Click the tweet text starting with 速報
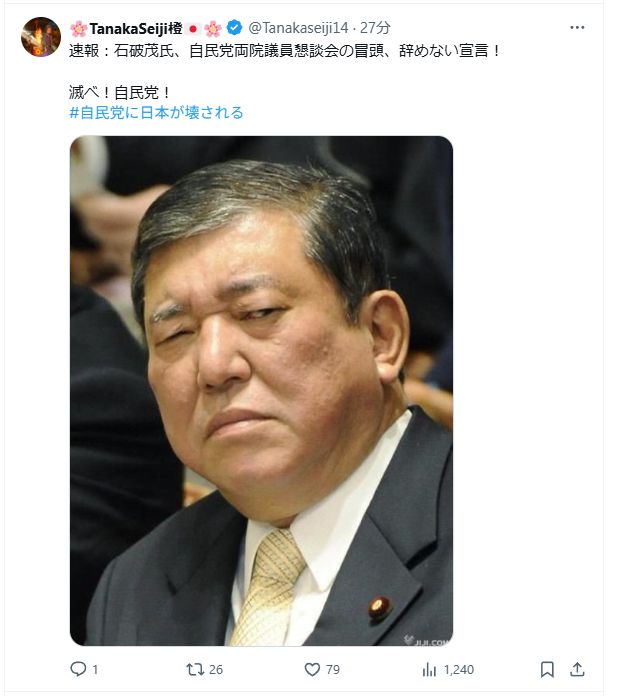Image resolution: width=639 pixels, height=696 pixels. [285, 50]
